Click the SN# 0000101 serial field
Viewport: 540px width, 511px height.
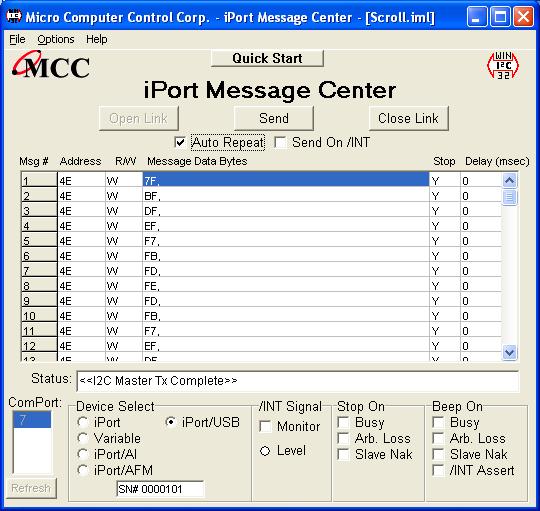tap(160, 489)
